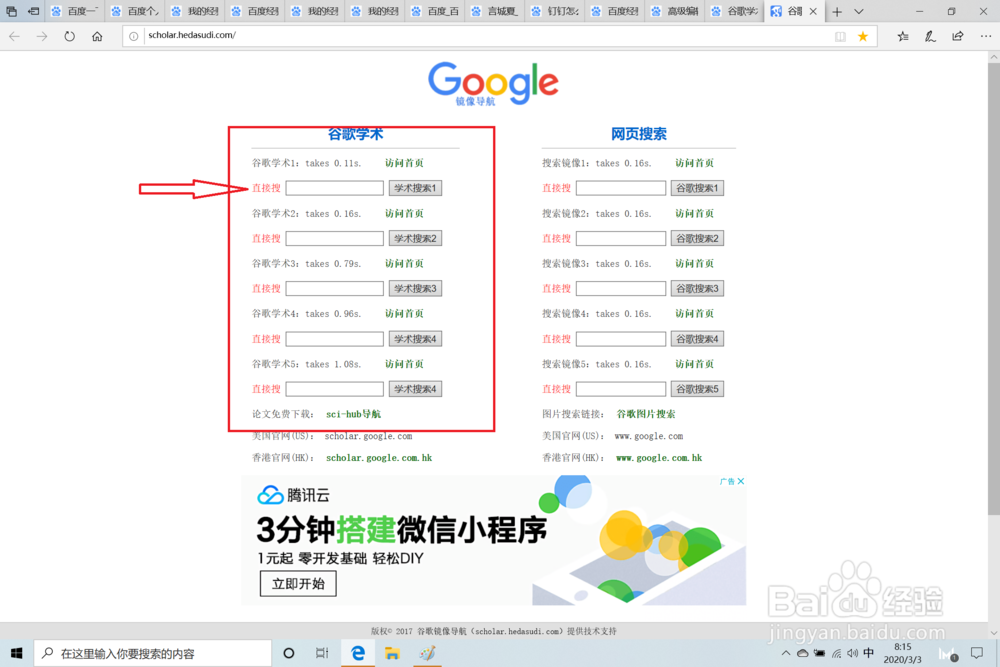Click the 学术搜索1 button
The height and width of the screenshot is (667, 1000).
[x=415, y=188]
